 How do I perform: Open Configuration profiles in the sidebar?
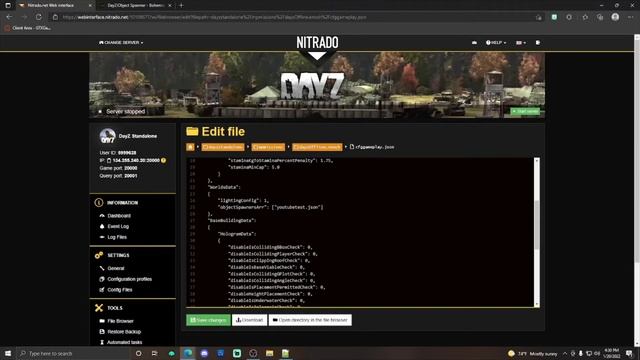[x=129, y=279]
